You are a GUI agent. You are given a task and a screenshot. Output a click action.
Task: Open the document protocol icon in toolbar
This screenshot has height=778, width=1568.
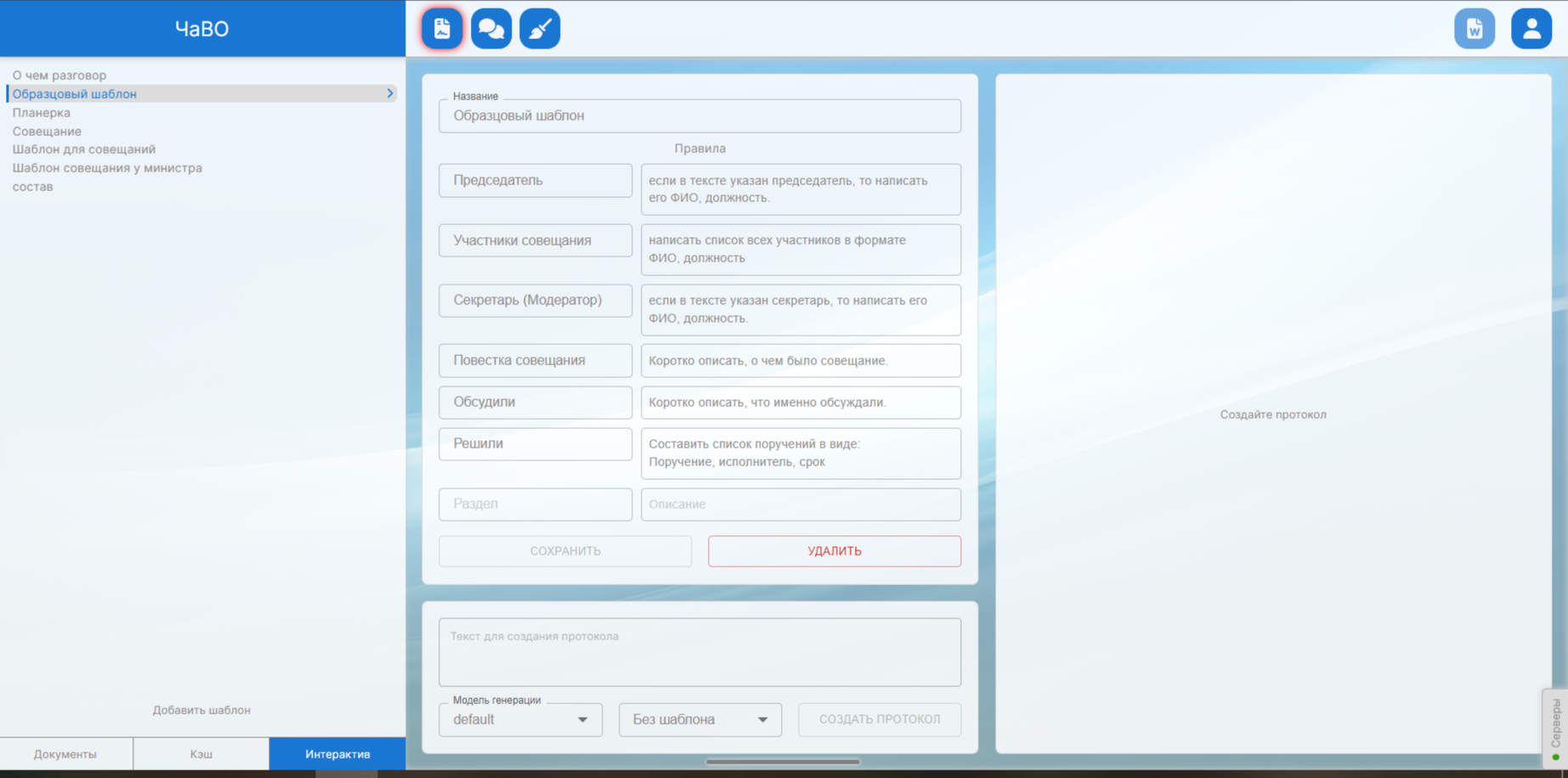(x=442, y=29)
